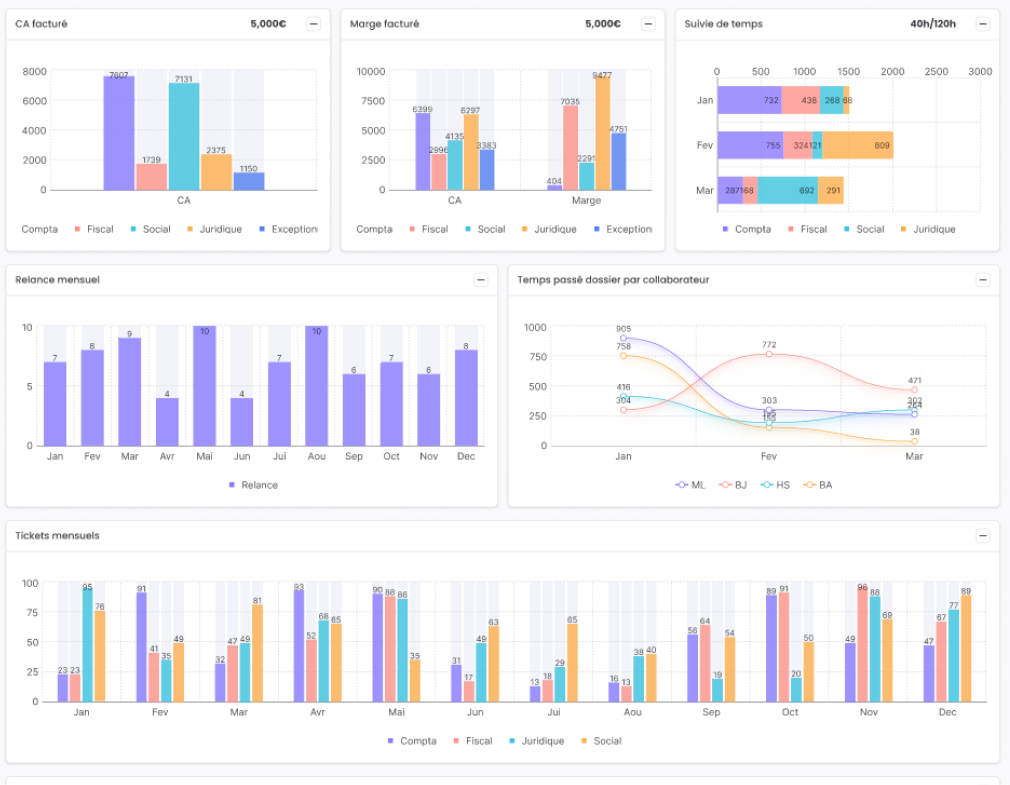The image size is (1010, 785).
Task: Select the 81 Social ticket bar for Mar
Action: tap(257, 653)
